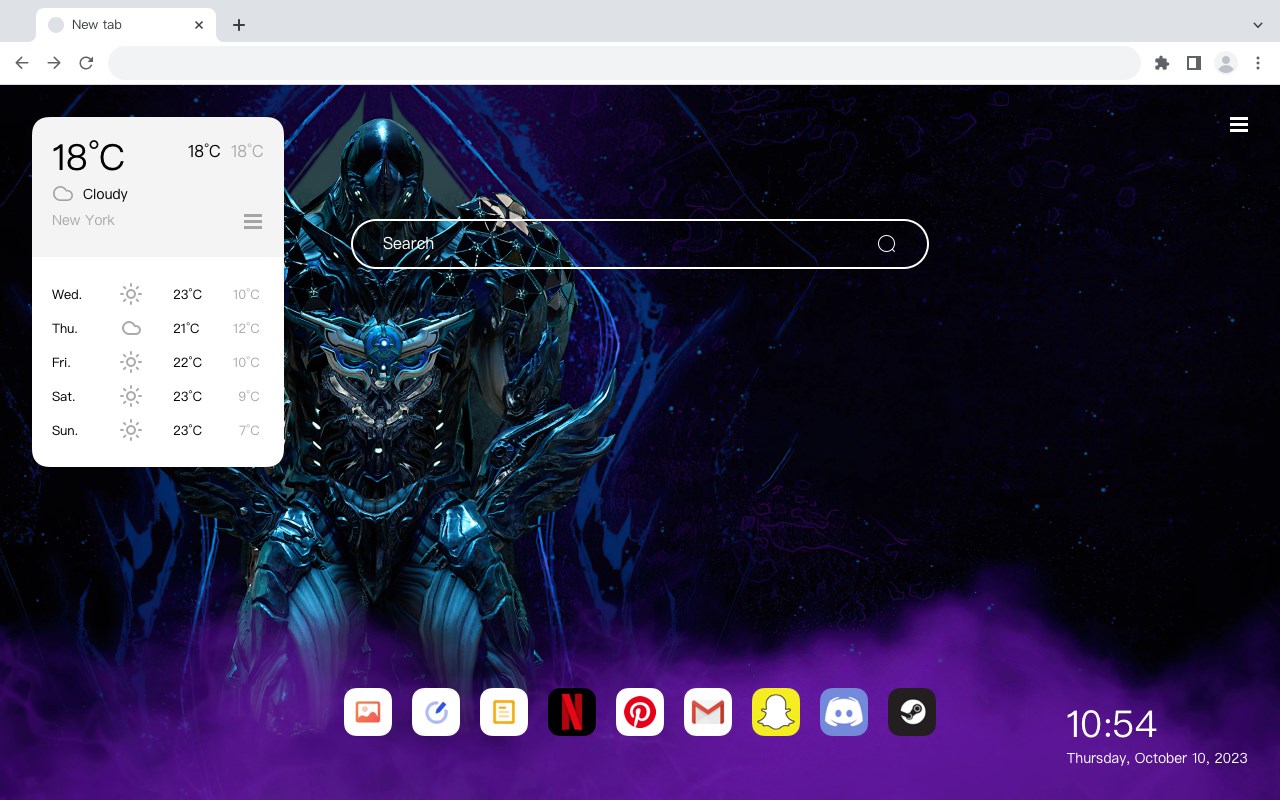Open the weather widget menu icon

coord(253,221)
